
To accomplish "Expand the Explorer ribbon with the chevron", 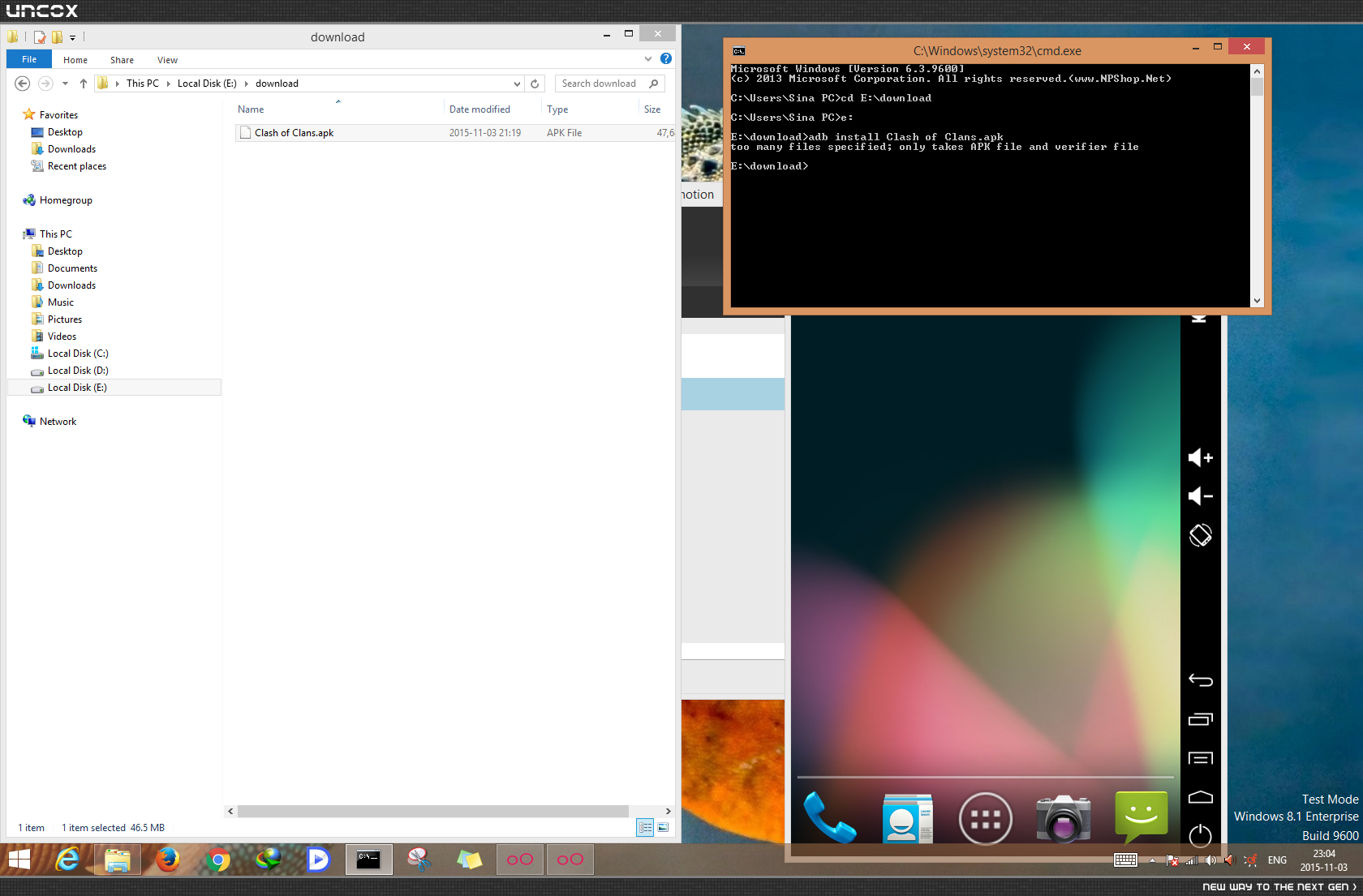I will click(648, 58).
